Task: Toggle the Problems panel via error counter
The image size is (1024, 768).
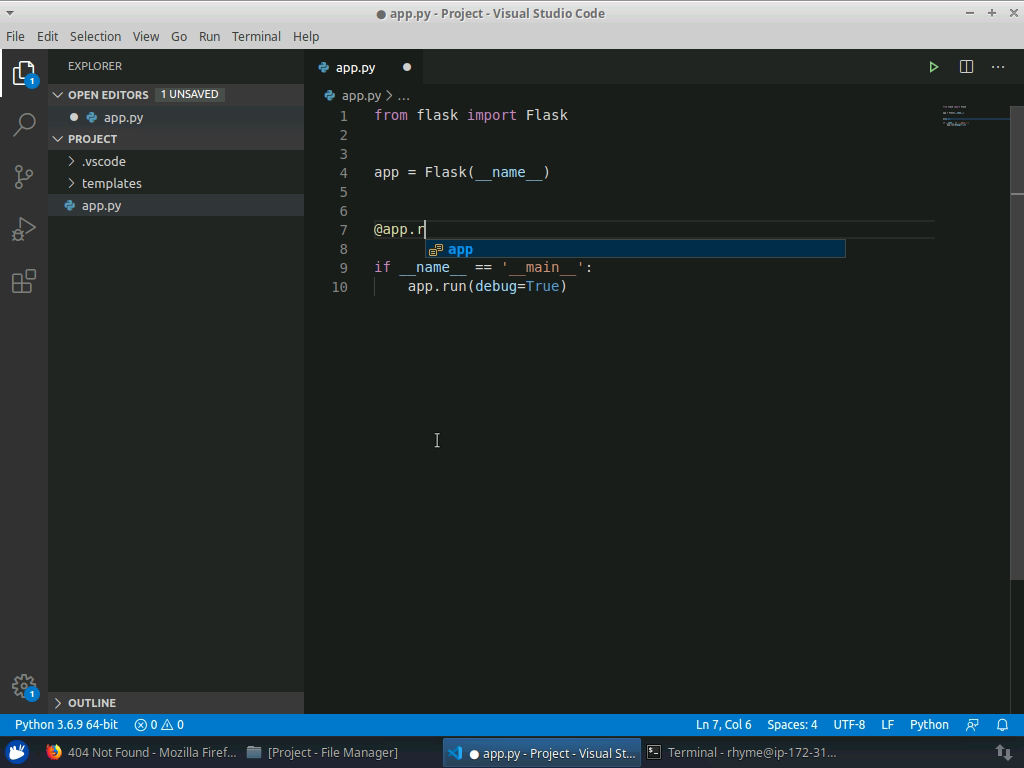Action: pos(157,724)
